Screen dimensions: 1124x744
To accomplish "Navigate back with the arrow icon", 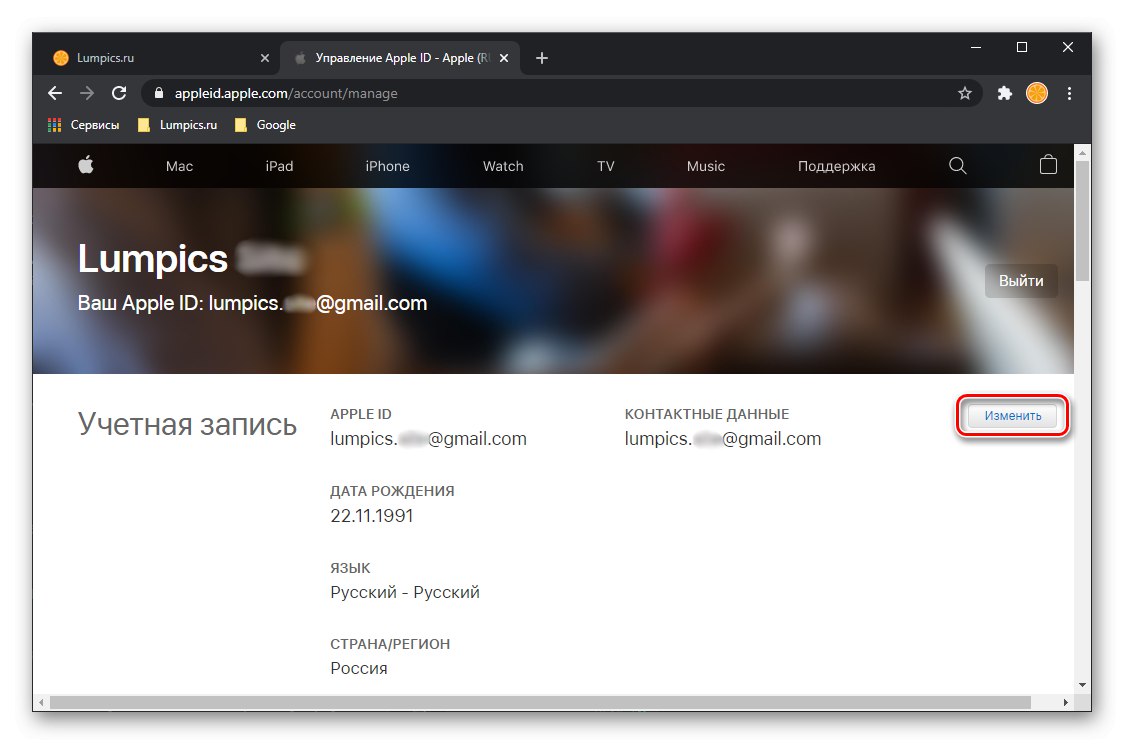I will tap(54, 93).
